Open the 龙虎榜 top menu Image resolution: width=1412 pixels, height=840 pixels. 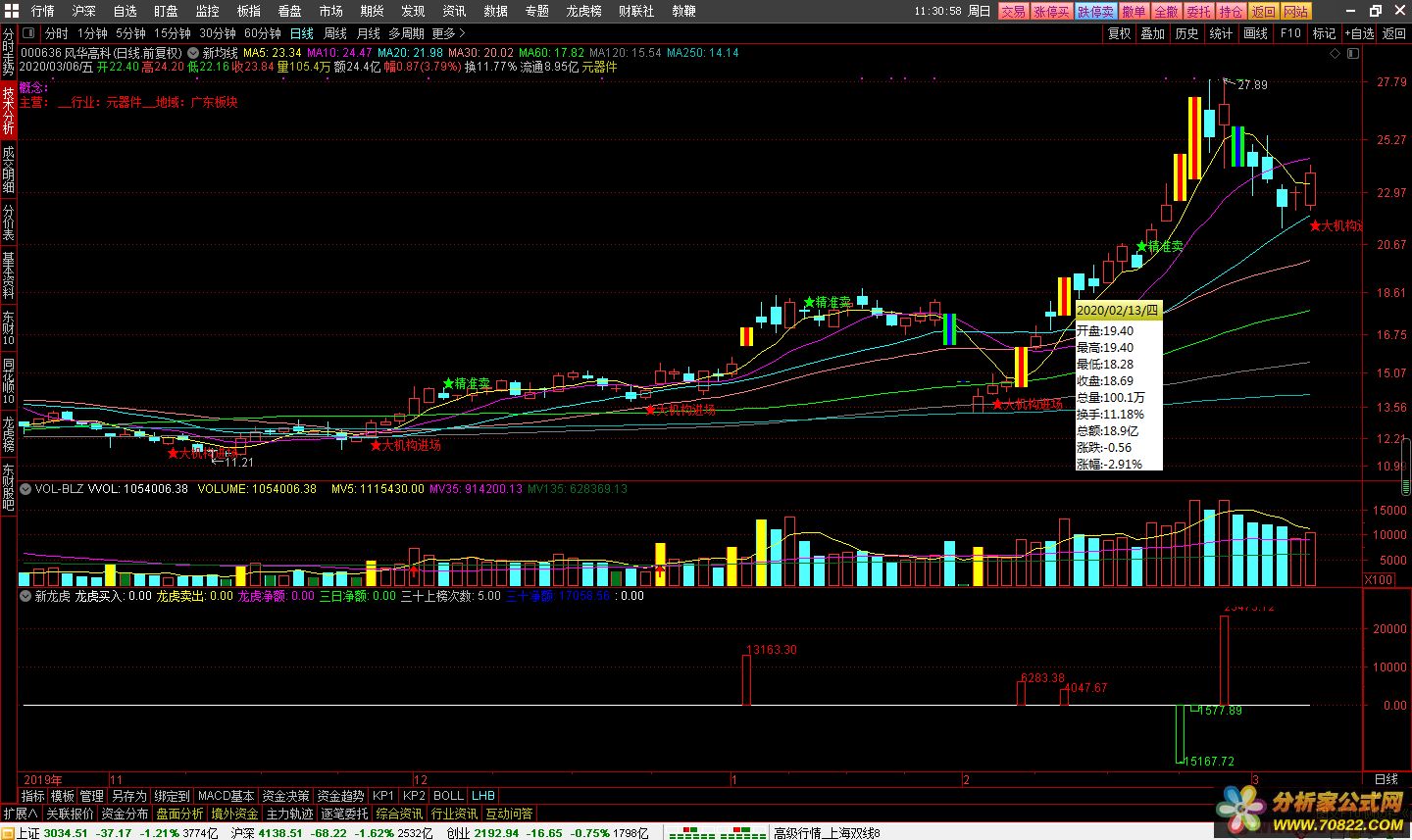[584, 11]
